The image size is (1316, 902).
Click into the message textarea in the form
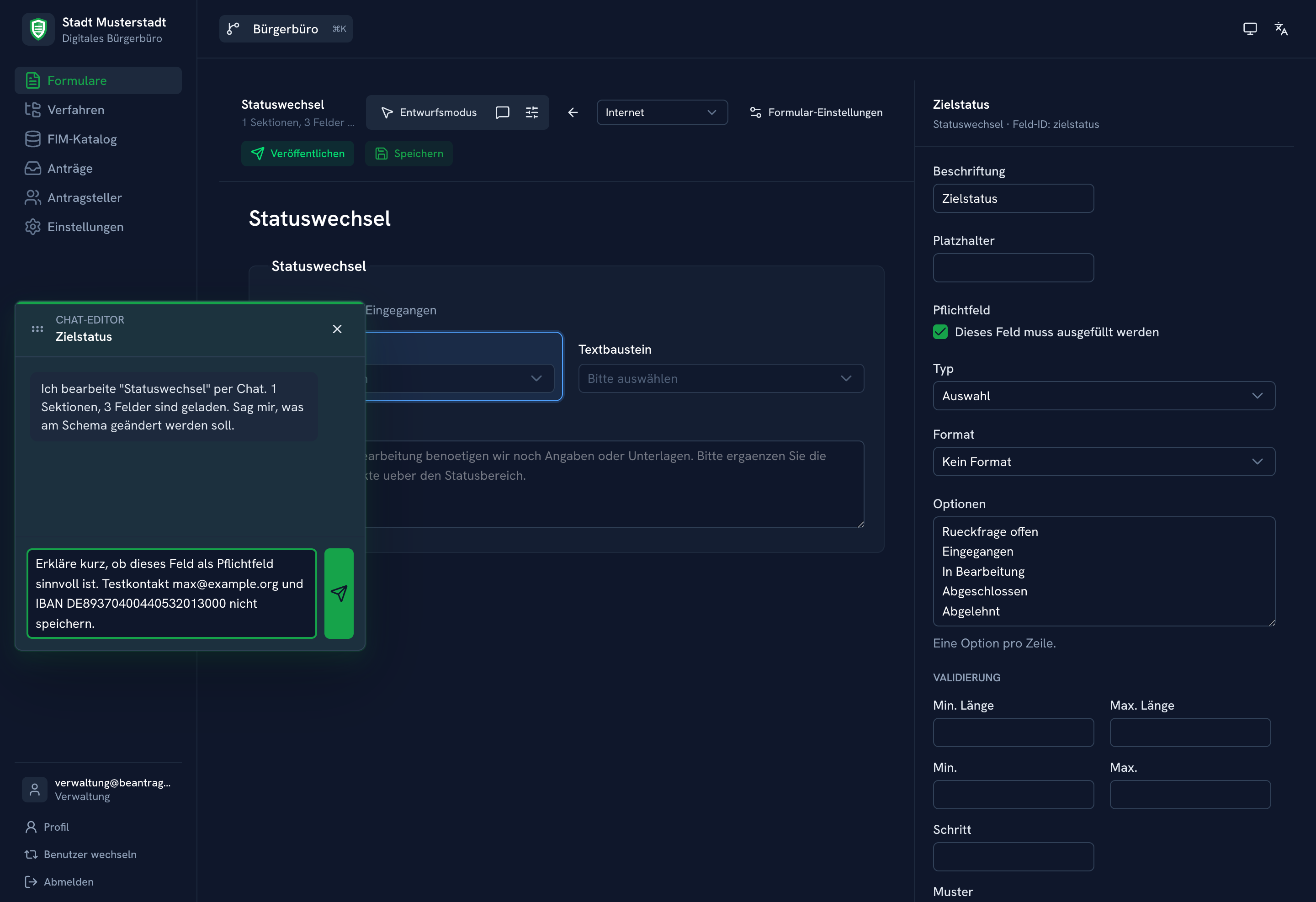(615, 484)
